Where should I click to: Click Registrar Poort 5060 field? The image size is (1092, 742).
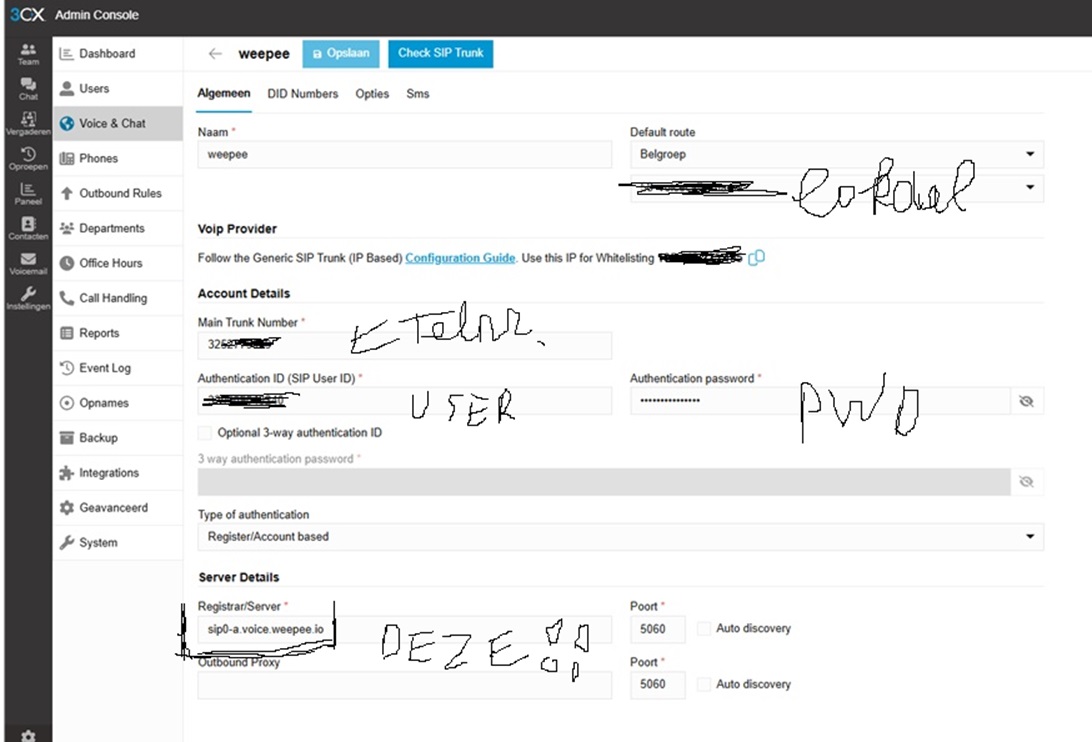coord(657,629)
